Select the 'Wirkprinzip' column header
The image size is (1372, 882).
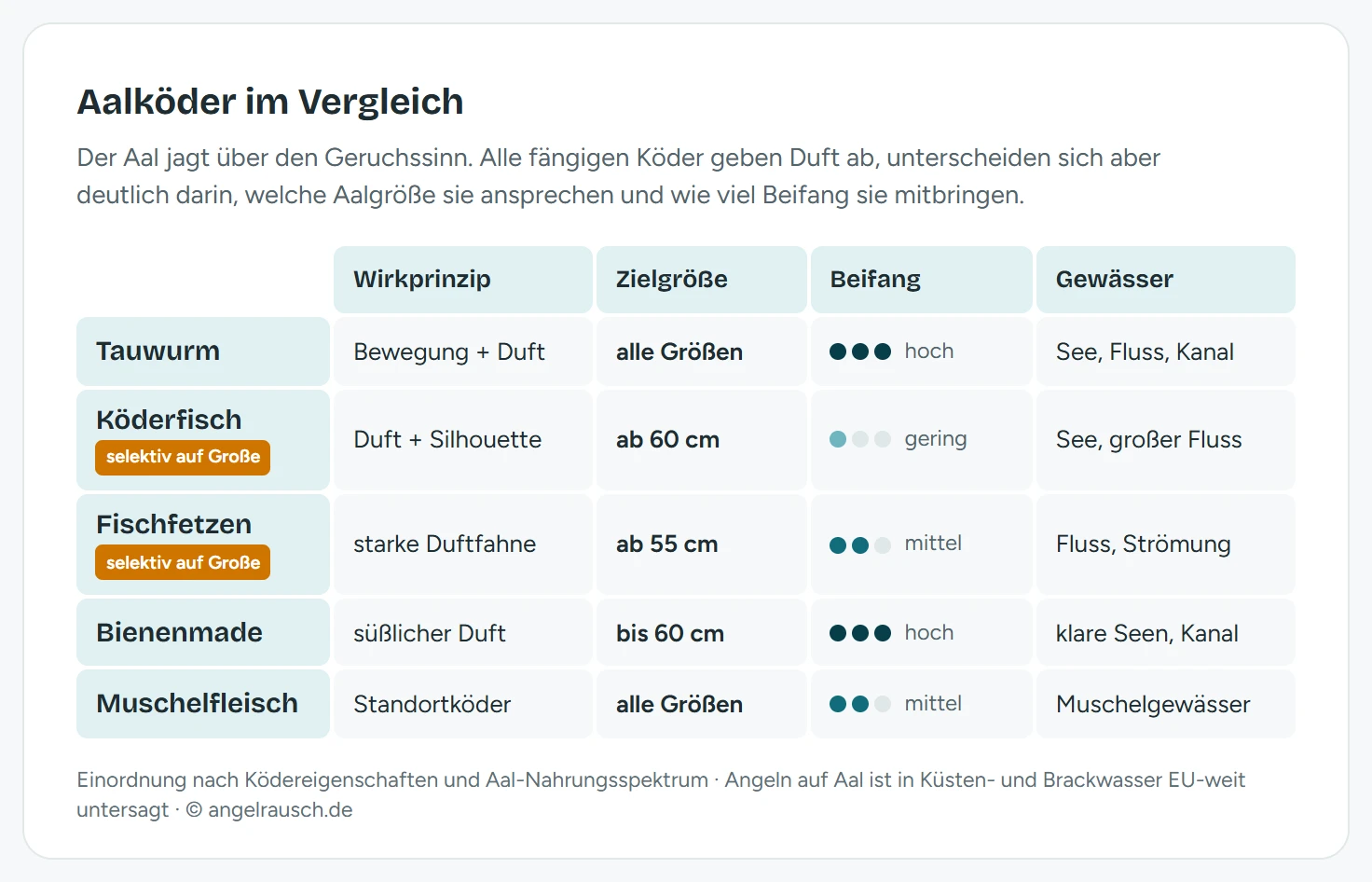(463, 280)
